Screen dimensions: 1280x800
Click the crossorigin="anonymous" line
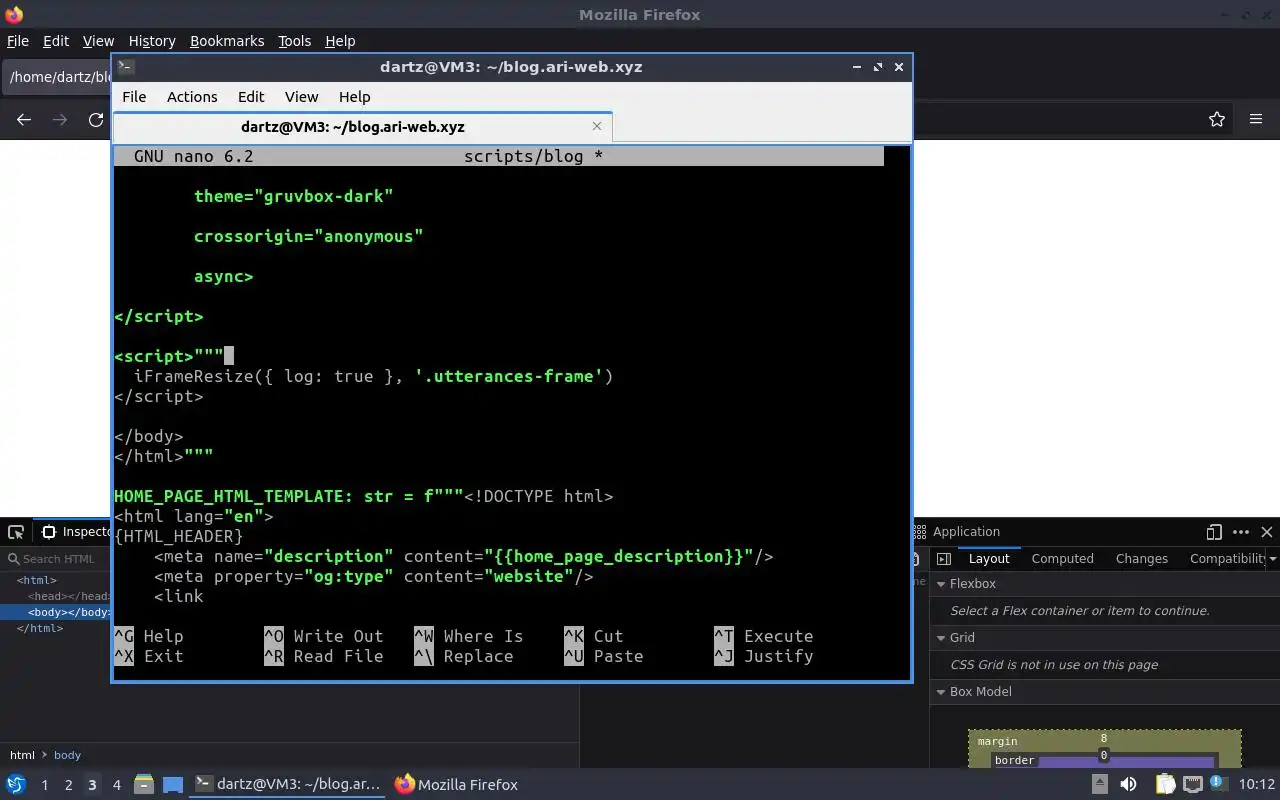(308, 236)
